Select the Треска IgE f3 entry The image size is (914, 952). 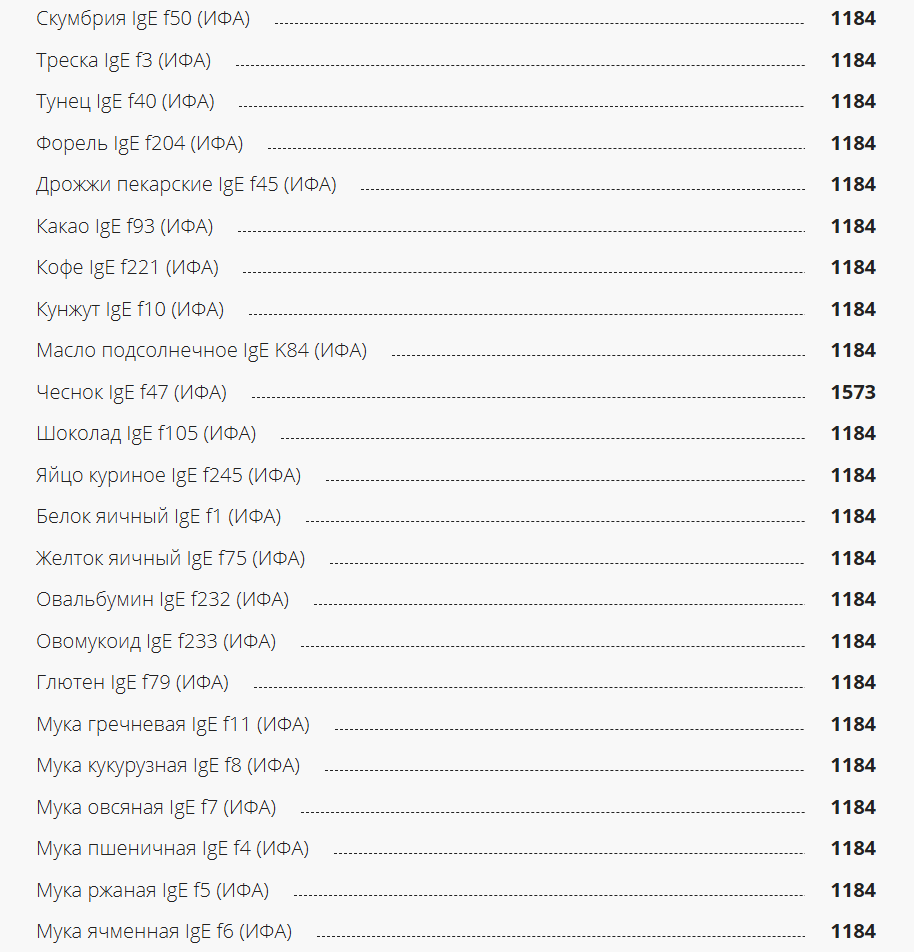pyautogui.click(x=123, y=61)
